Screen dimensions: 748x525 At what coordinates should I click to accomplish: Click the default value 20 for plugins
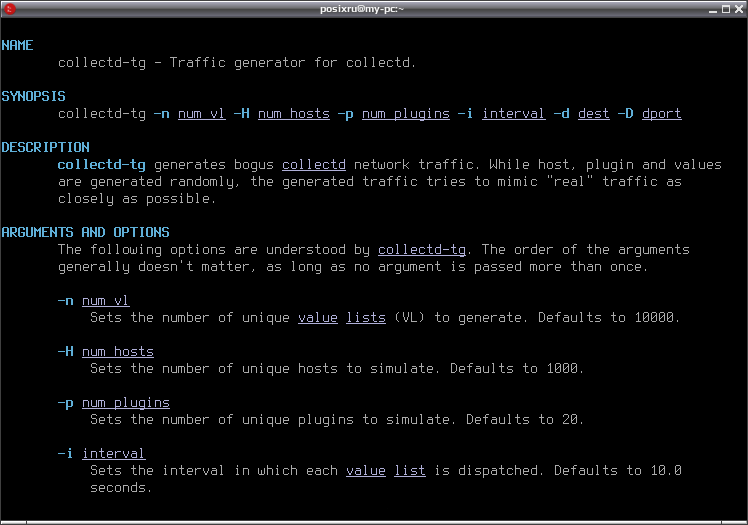570,420
